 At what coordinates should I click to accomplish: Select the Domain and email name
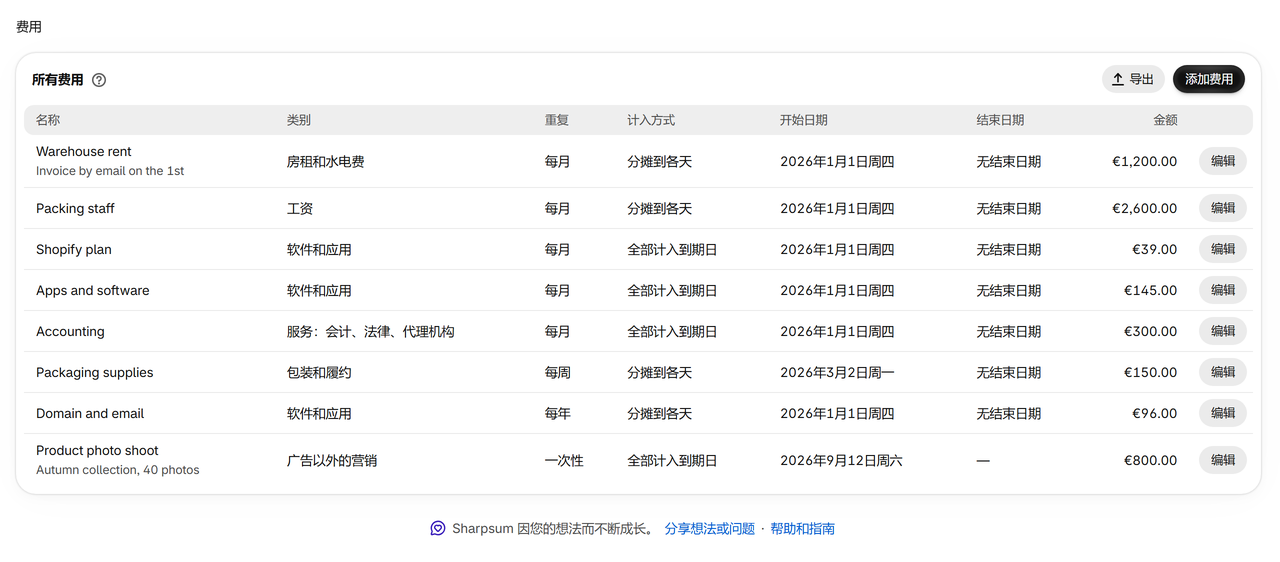click(90, 414)
